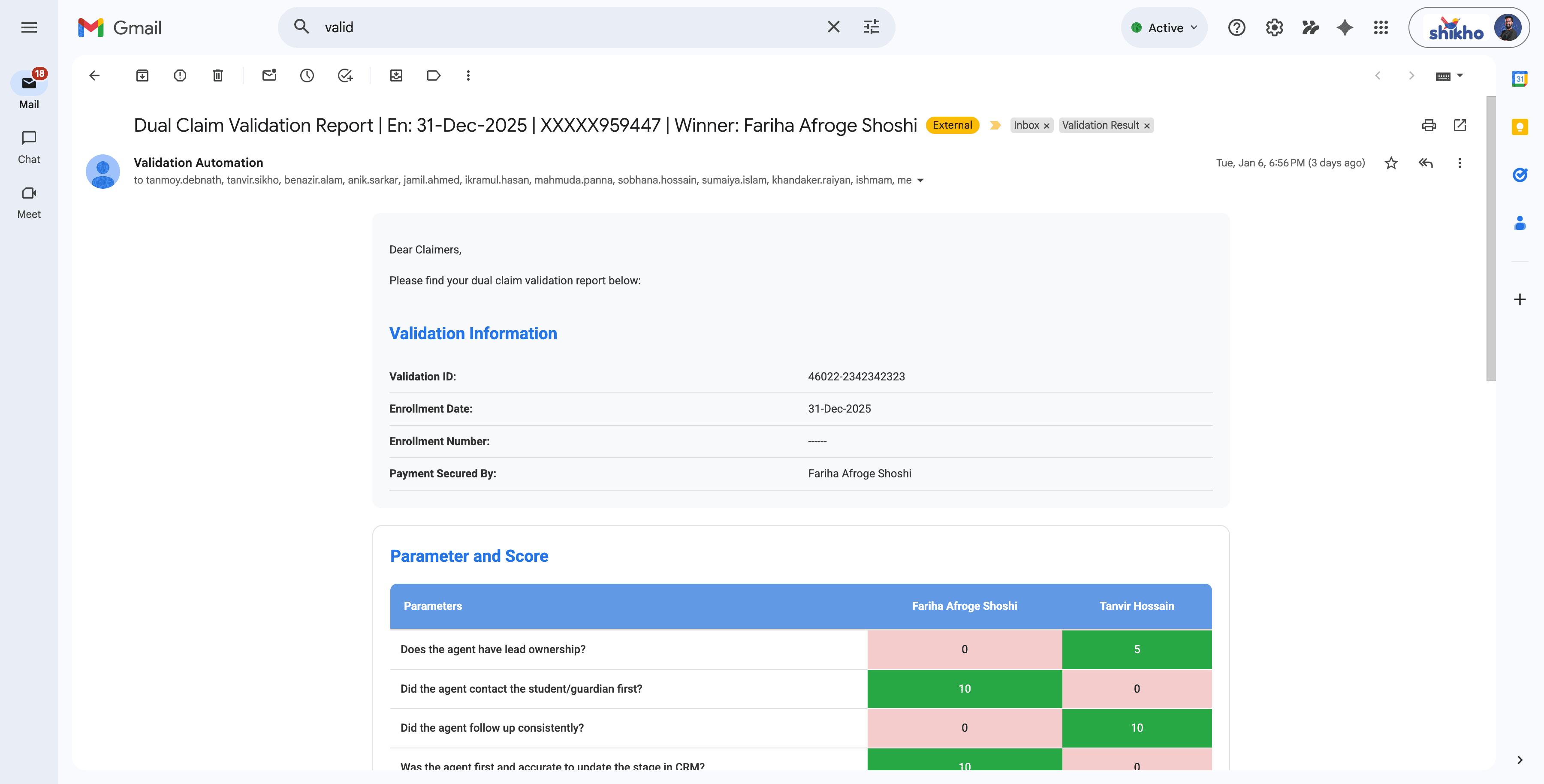The height and width of the screenshot is (784, 1544).
Task: Remove the Validation Result label
Action: point(1146,125)
